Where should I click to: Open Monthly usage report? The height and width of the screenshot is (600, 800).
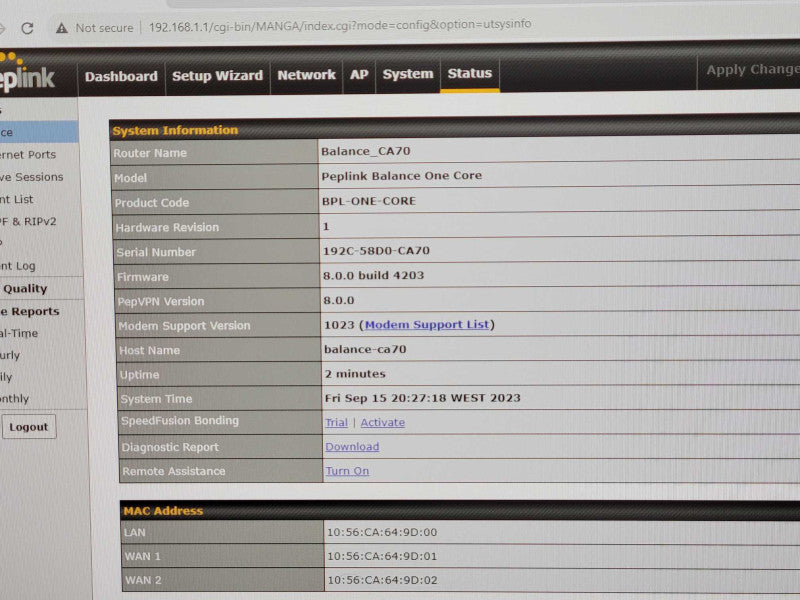(14, 398)
